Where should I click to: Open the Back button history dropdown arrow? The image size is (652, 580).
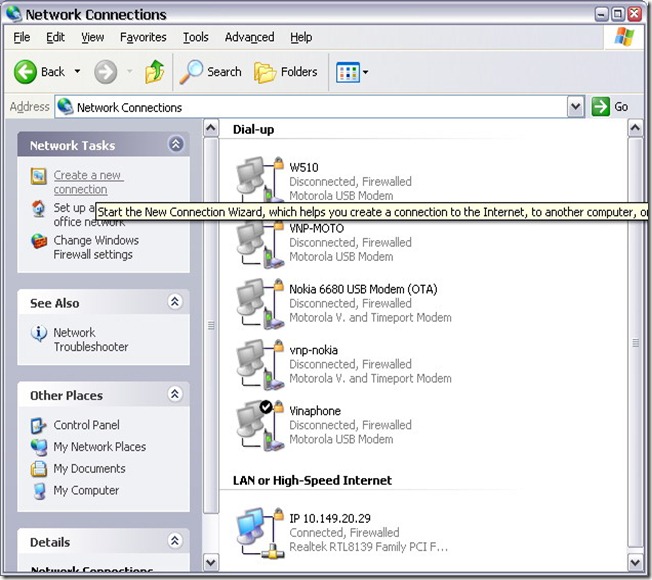pyautogui.click(x=77, y=72)
